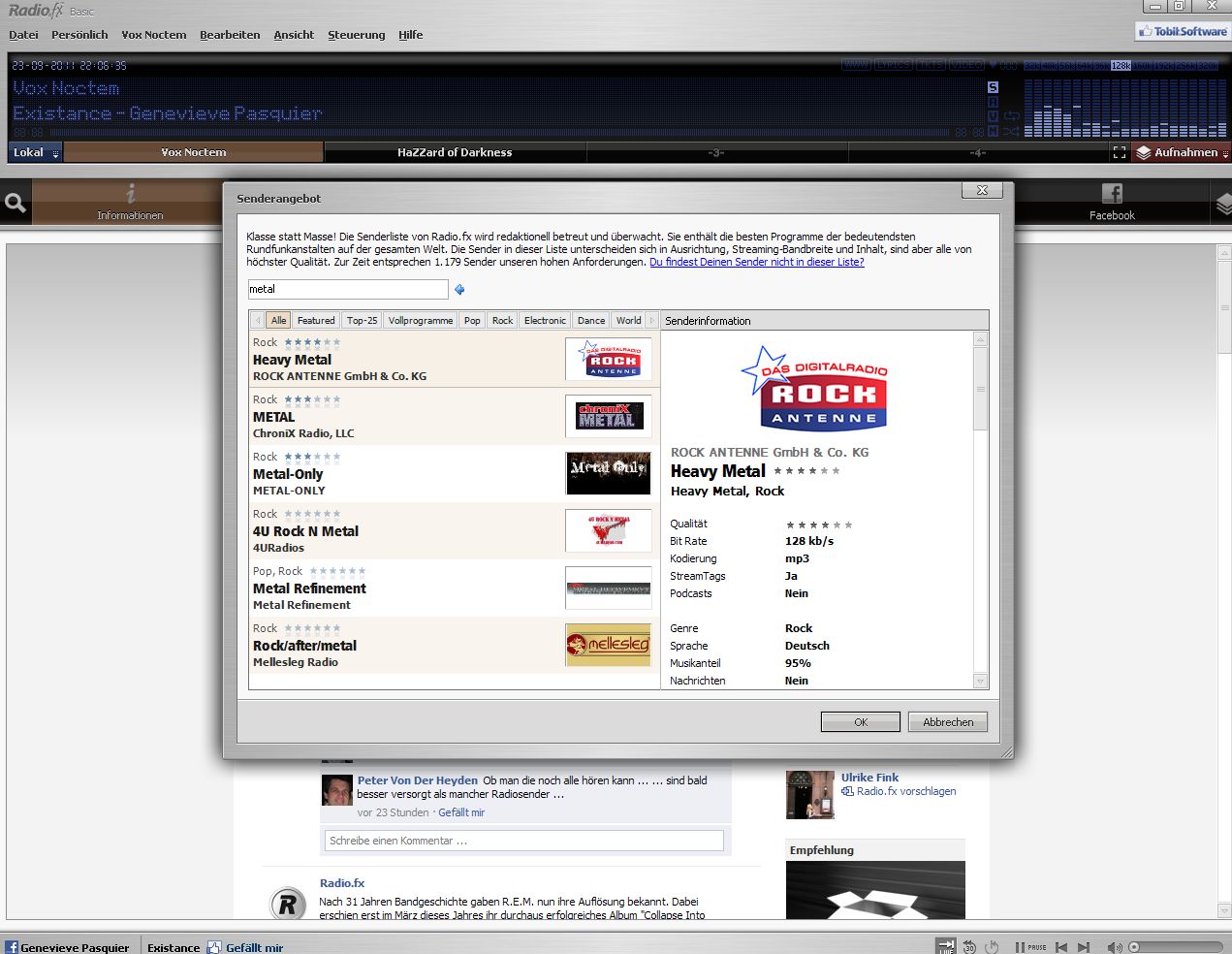Click the repeat icon in the player display
Viewport: 1232px width, 954px height.
(x=1012, y=116)
